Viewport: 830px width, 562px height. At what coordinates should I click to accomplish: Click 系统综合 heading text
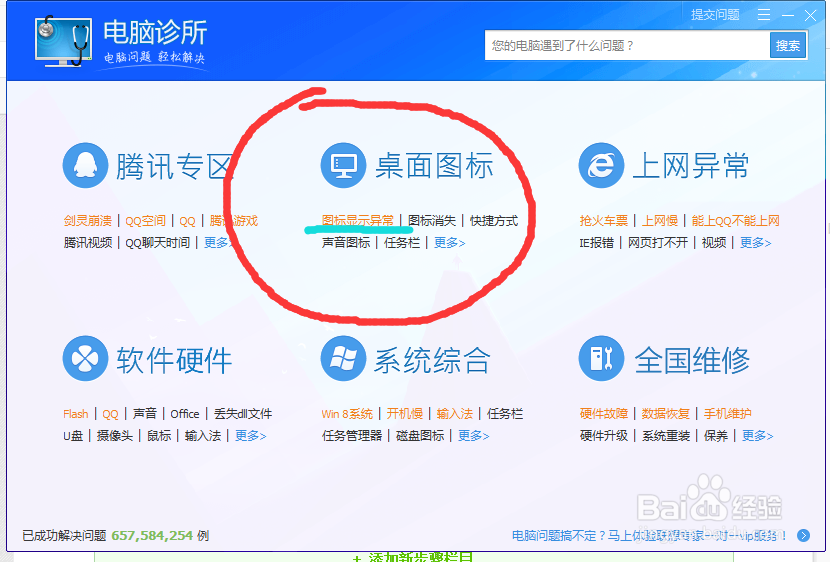click(x=432, y=360)
